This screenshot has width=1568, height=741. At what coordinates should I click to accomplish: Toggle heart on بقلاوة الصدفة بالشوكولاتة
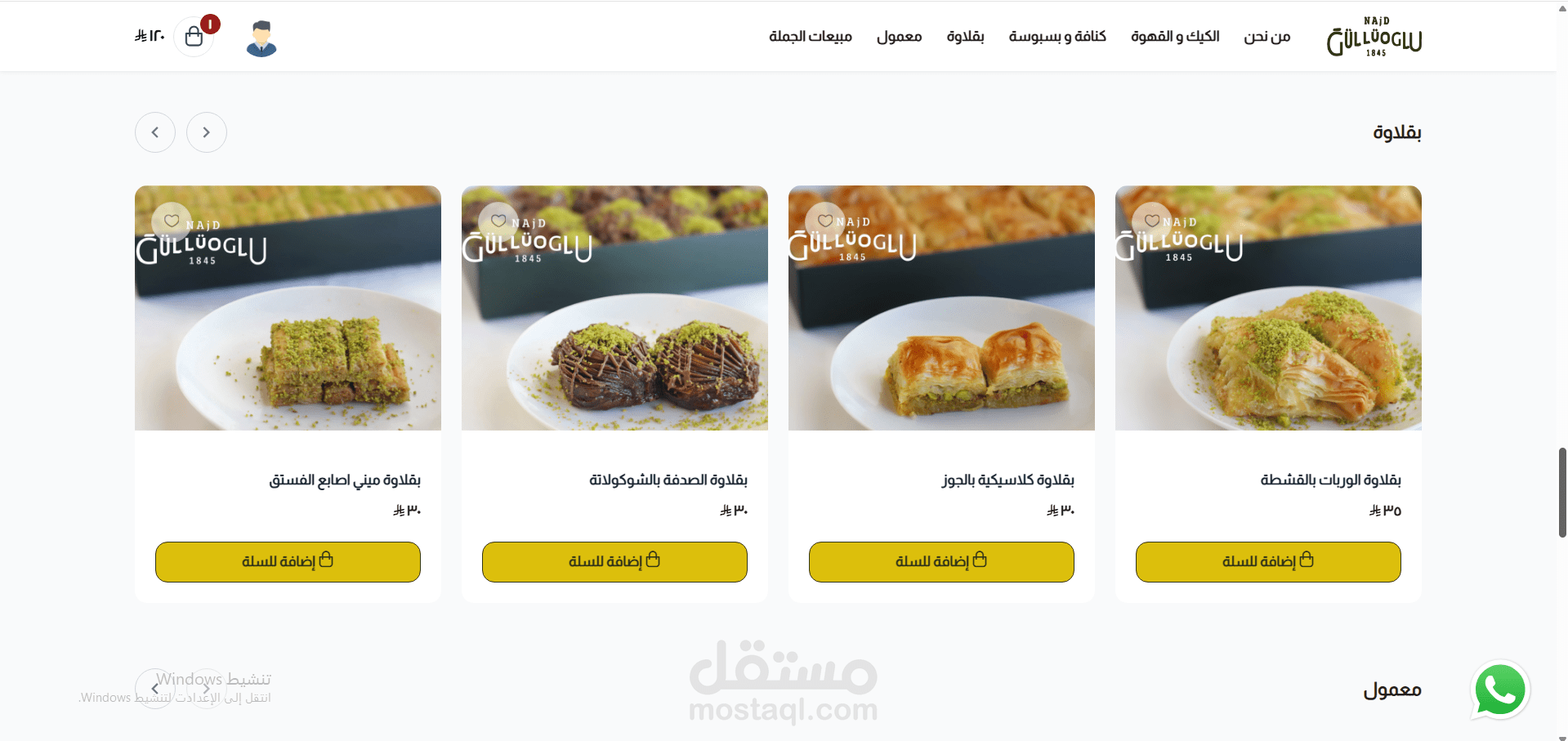pyautogui.click(x=498, y=221)
